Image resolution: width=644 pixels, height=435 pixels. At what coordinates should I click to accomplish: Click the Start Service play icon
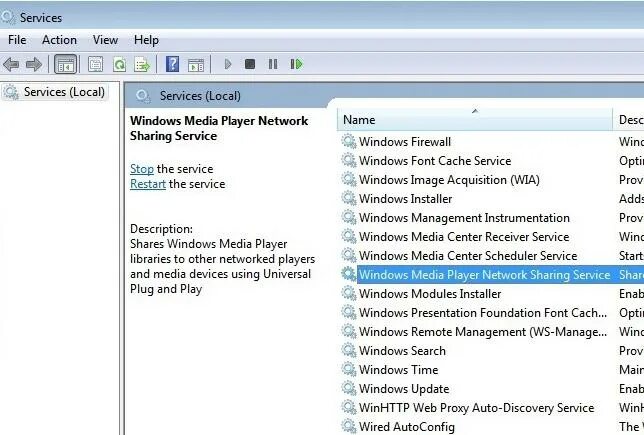point(228,64)
